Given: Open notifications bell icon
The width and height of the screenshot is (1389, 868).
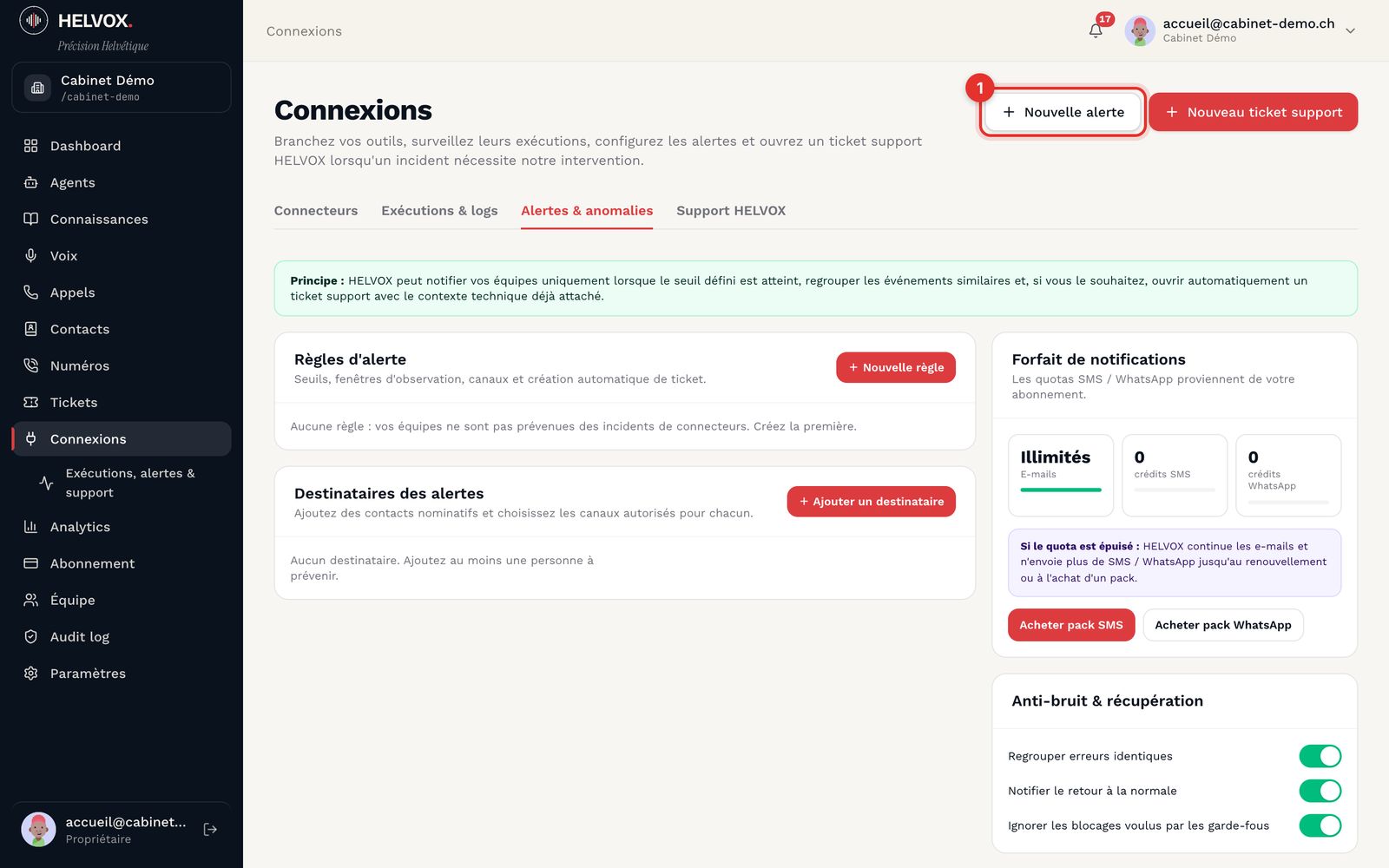Looking at the screenshot, I should (x=1096, y=30).
